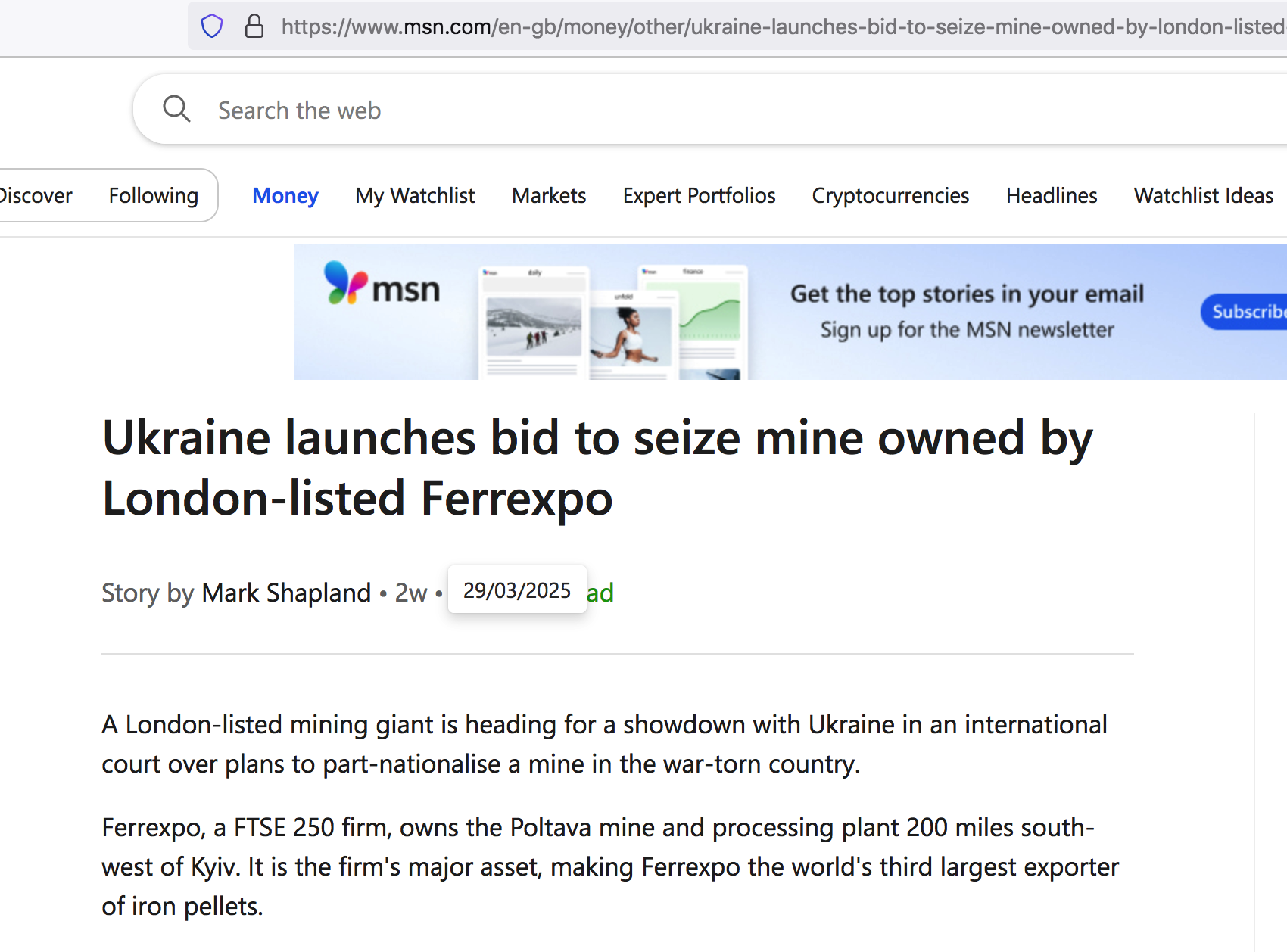Click author name Mark Shapland
The image size is (1287, 952).
point(286,593)
